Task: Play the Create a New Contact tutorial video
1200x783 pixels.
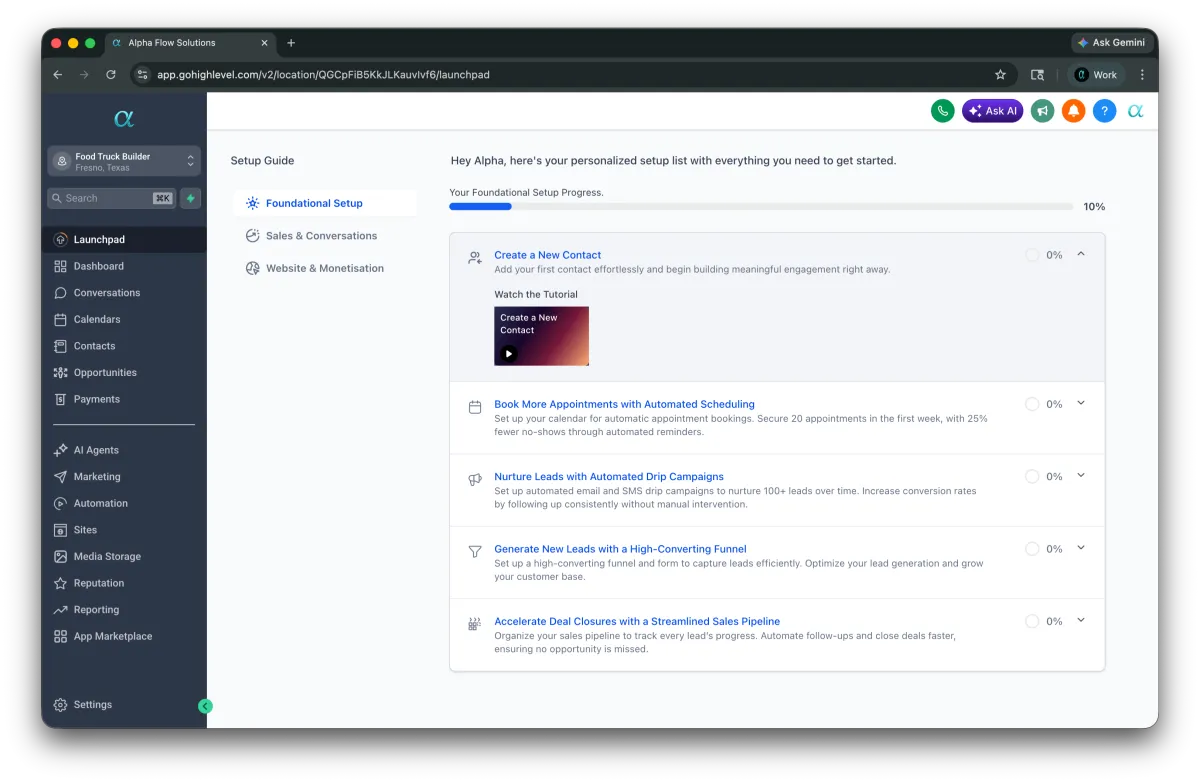Action: (509, 353)
